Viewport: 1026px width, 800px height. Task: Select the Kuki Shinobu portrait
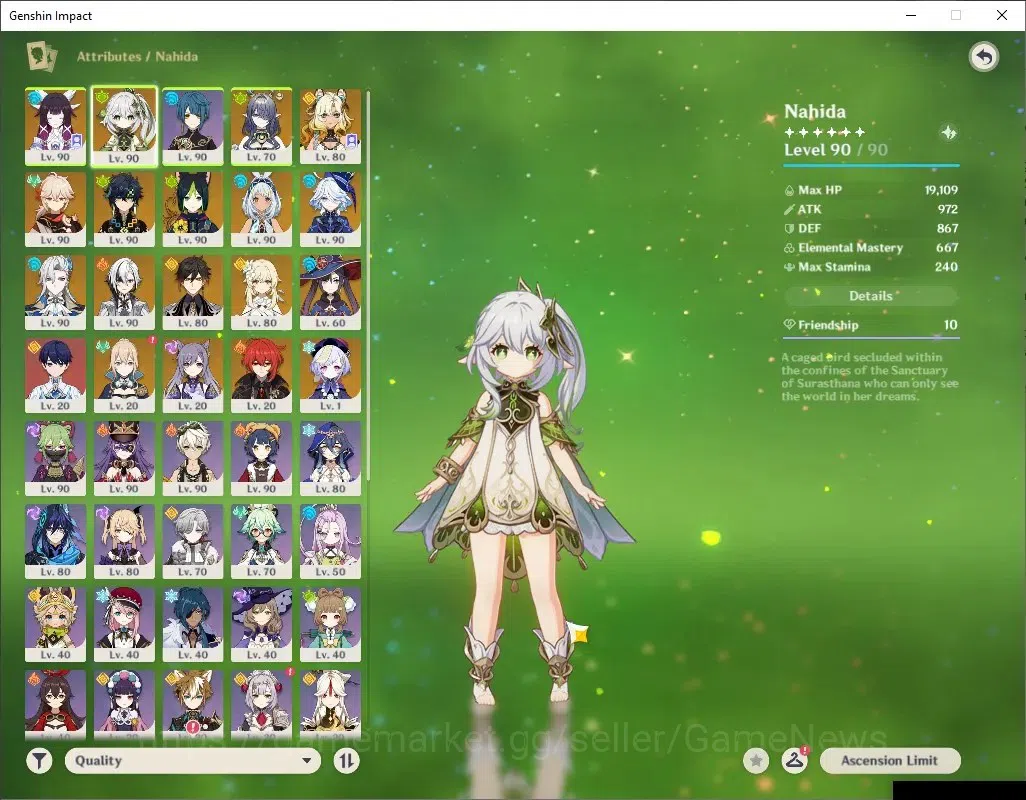click(56, 459)
